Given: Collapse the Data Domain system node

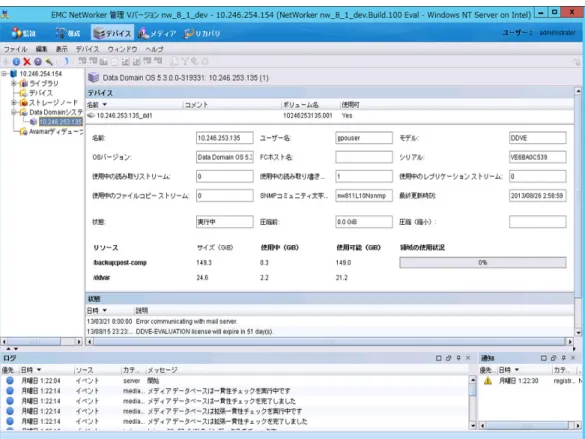Looking at the screenshot, I should pyautogui.click(x=14, y=112).
